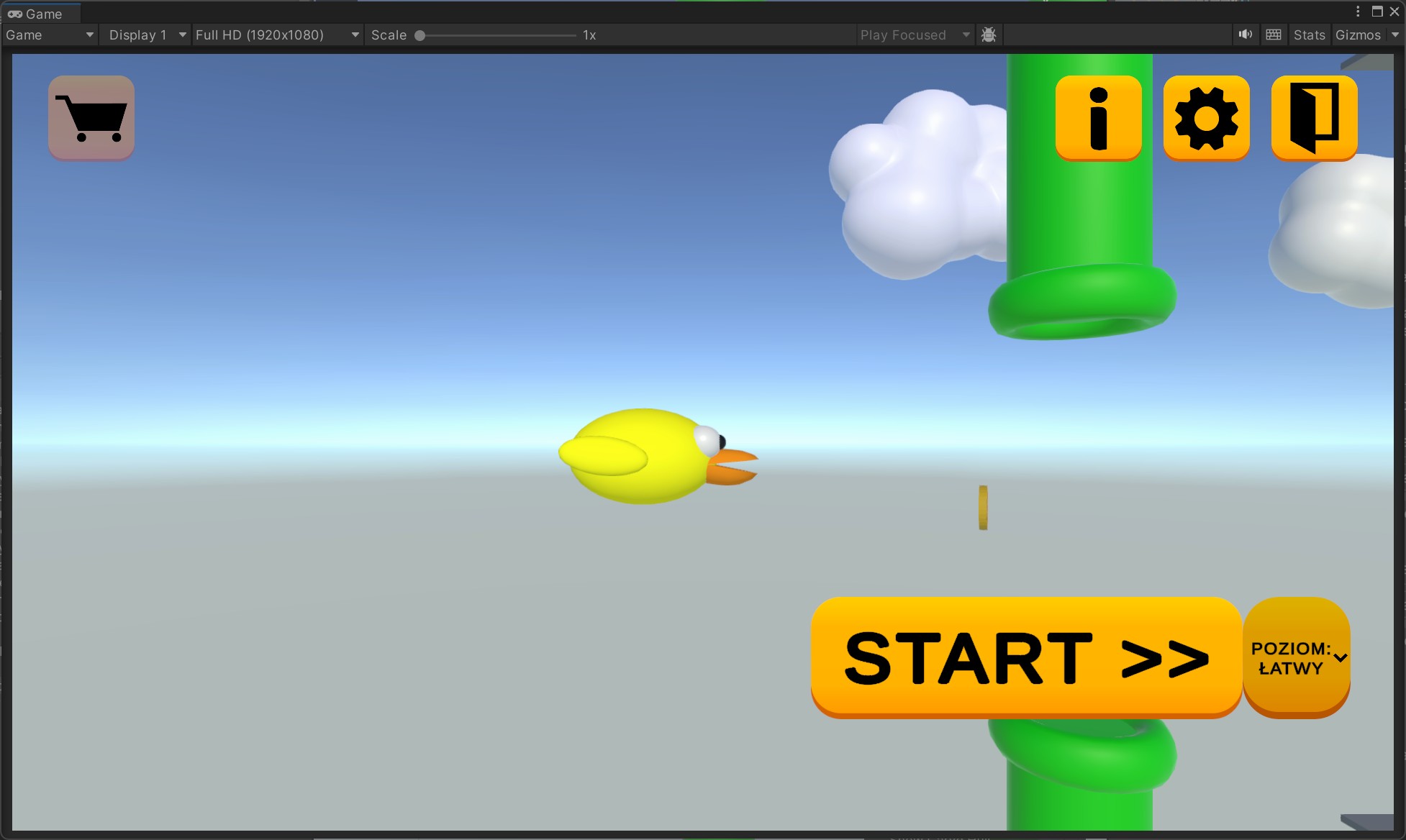Image resolution: width=1406 pixels, height=840 pixels.
Task: Expand the Gizmos dropdown arrow
Action: (1395, 35)
